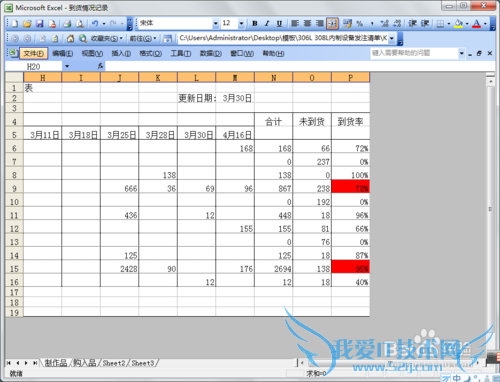Screen dimensions: 500x382
Task: Open the 格式(O) menu
Action: [x=151, y=53]
